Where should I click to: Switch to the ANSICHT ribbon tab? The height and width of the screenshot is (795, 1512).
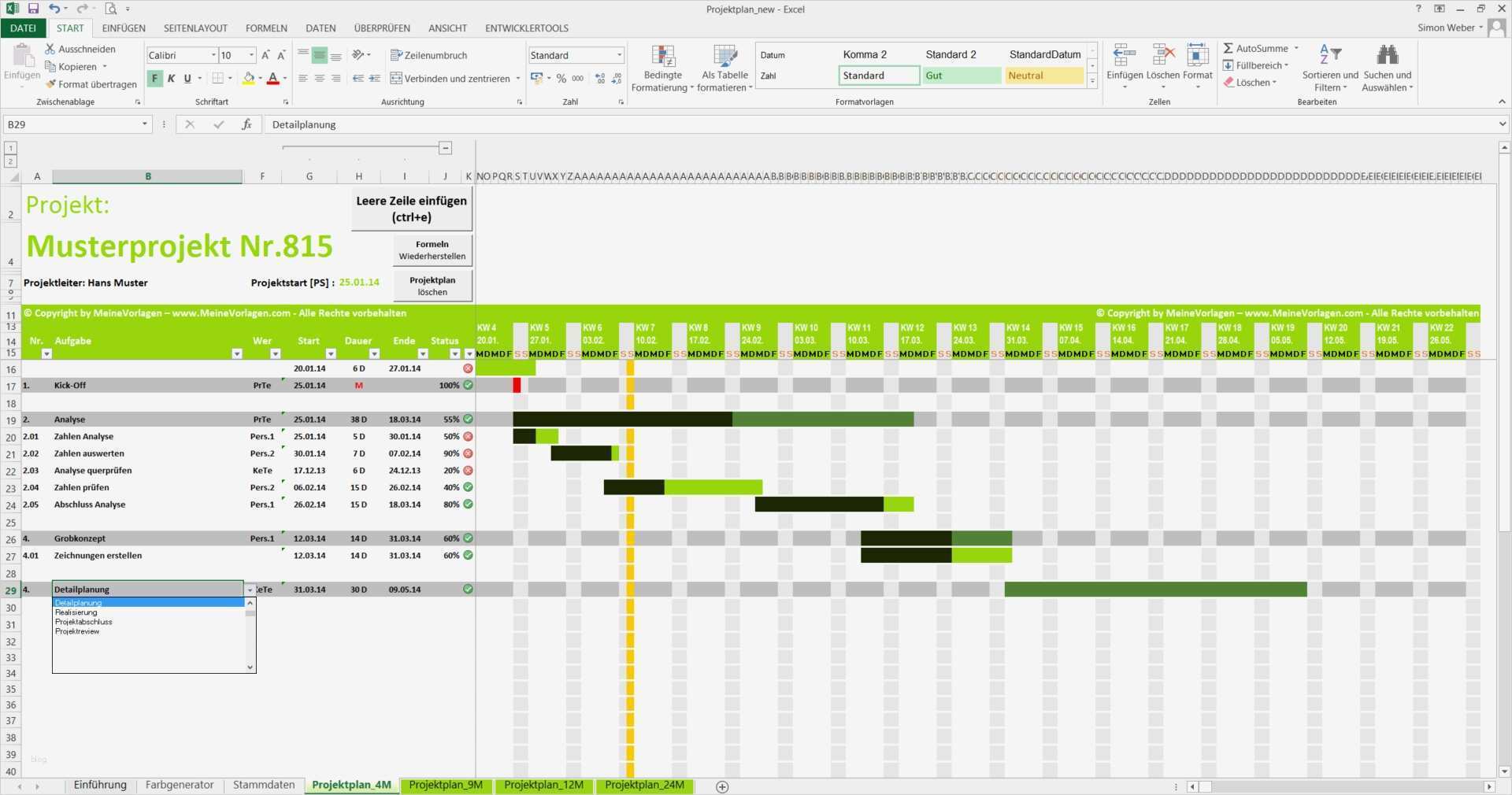[447, 28]
